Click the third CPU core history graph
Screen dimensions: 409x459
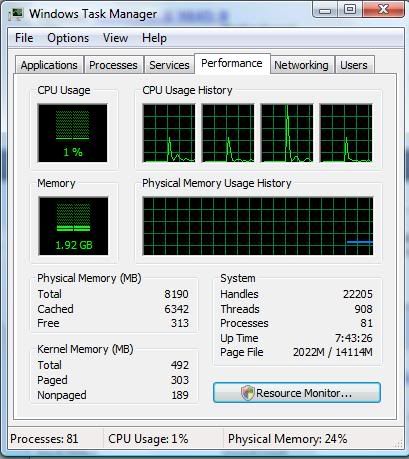[x=287, y=133]
